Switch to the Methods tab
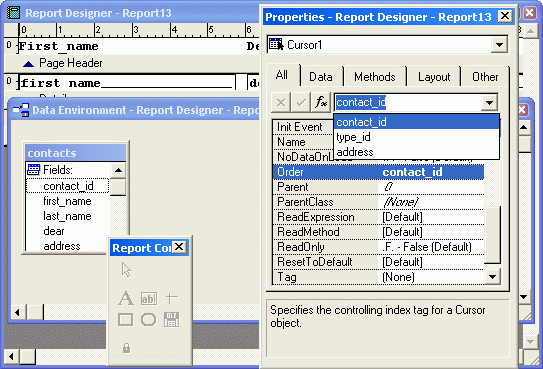Screen dimensions: 543x369 (374, 76)
